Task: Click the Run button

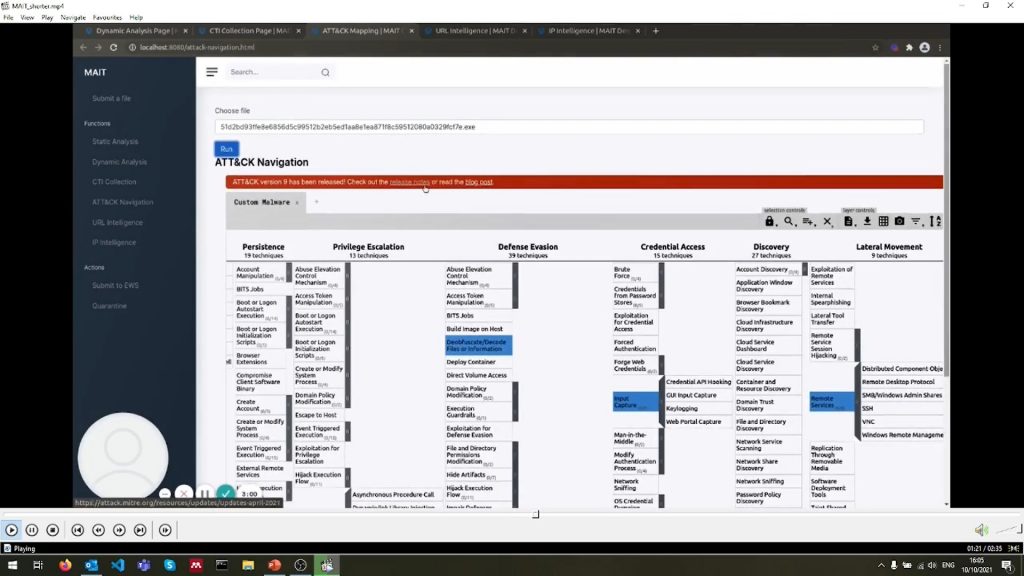Action: click(226, 149)
